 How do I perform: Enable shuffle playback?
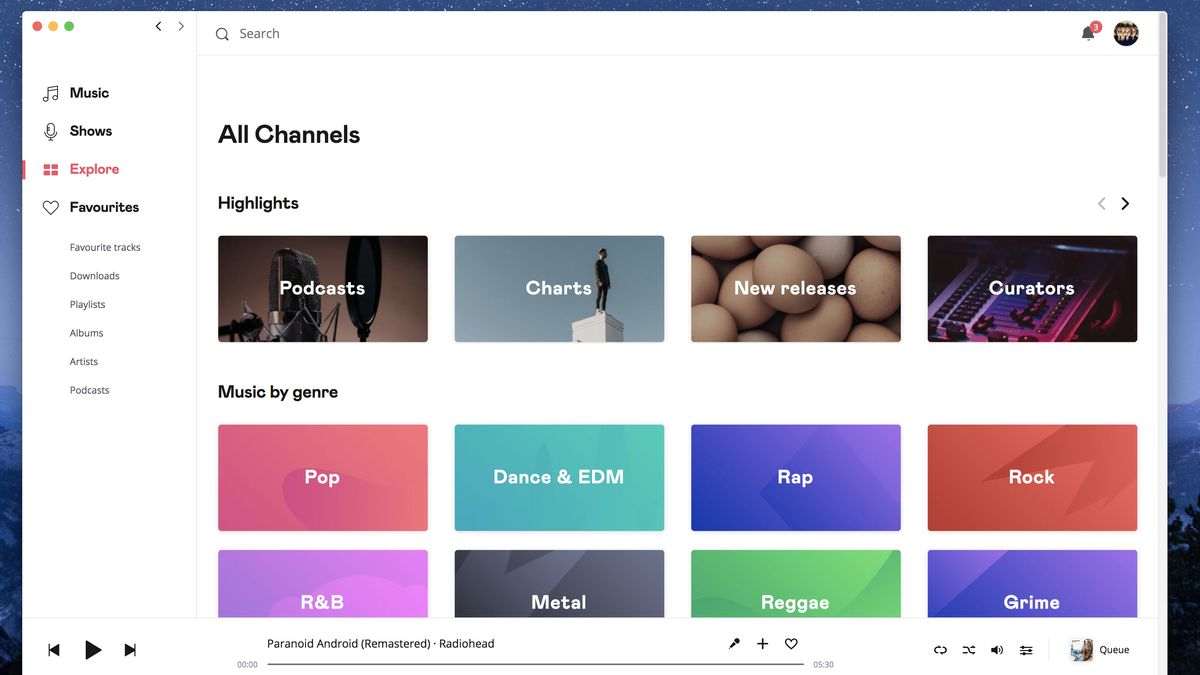click(x=968, y=650)
